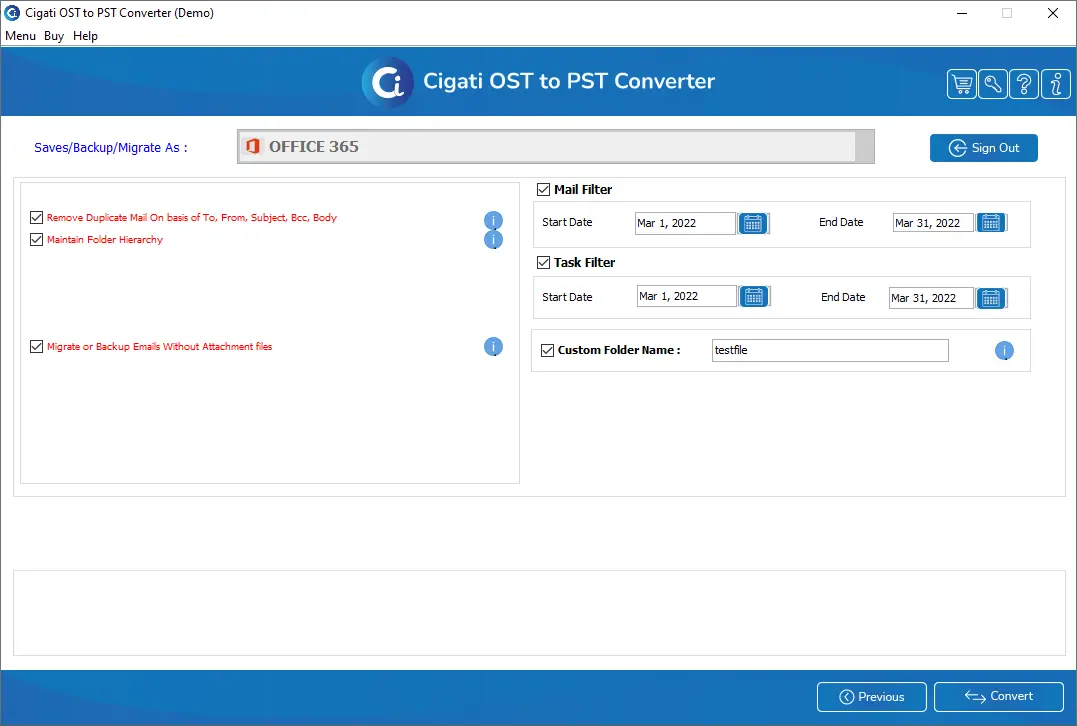Uncheck Maintain Folder Hierarchy

(x=36, y=240)
